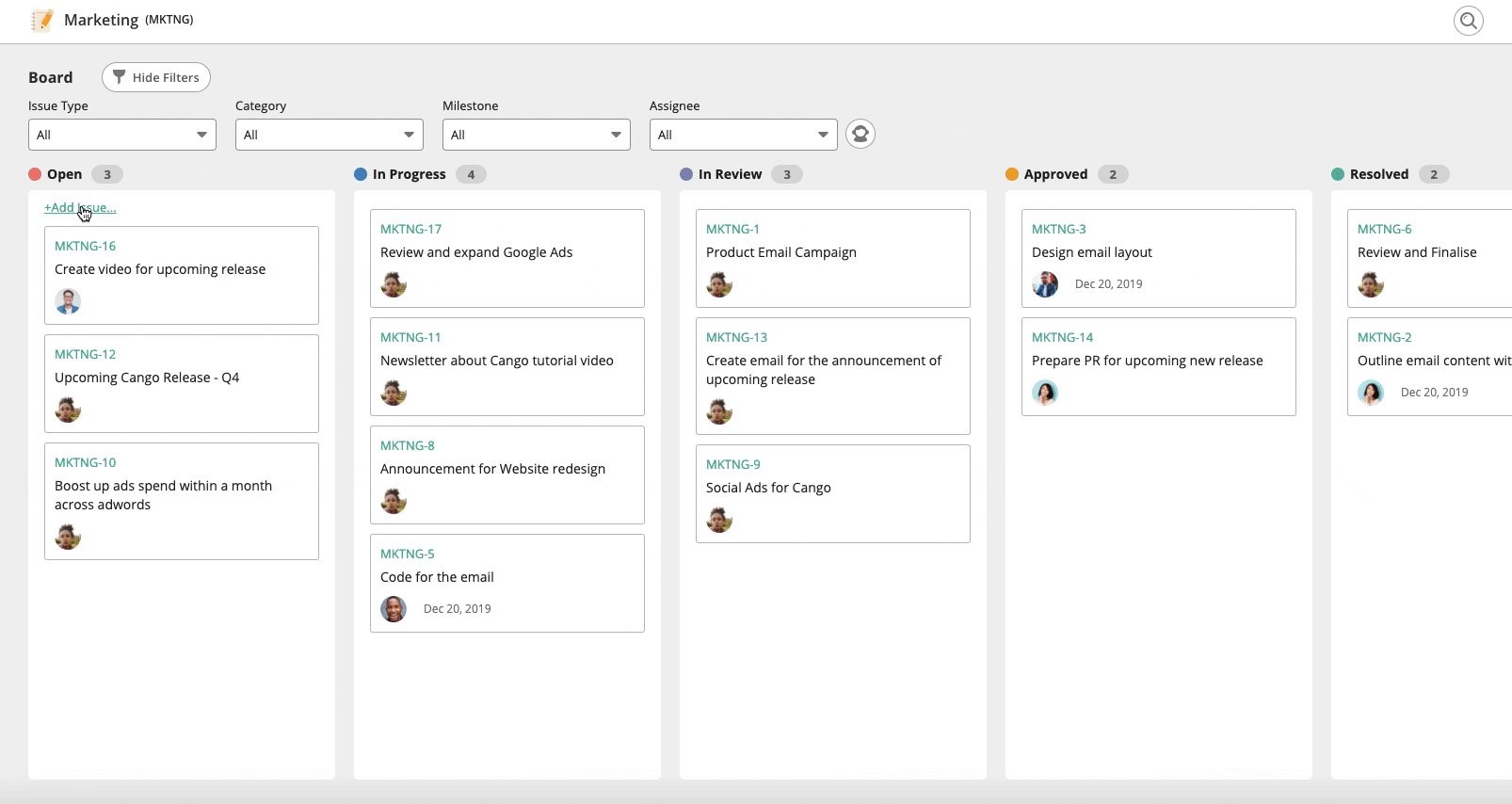Screen dimensions: 1512x804
Task: Open the search icon in header
Action: point(1468,21)
